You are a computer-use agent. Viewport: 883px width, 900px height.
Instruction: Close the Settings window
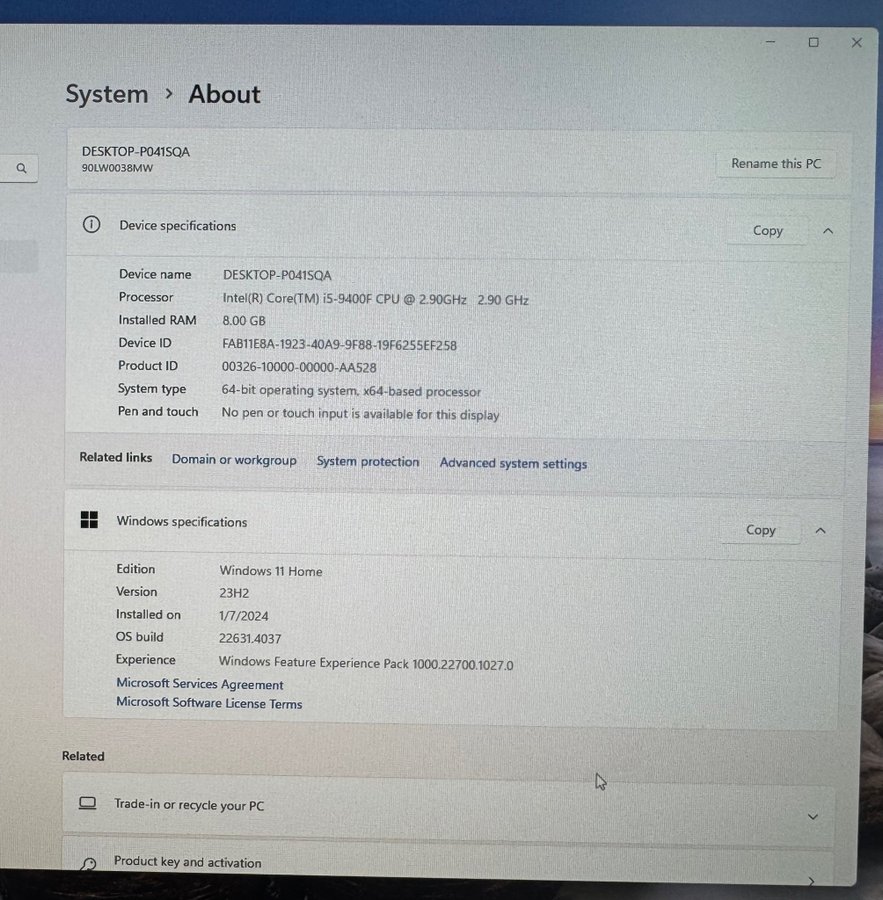click(856, 42)
